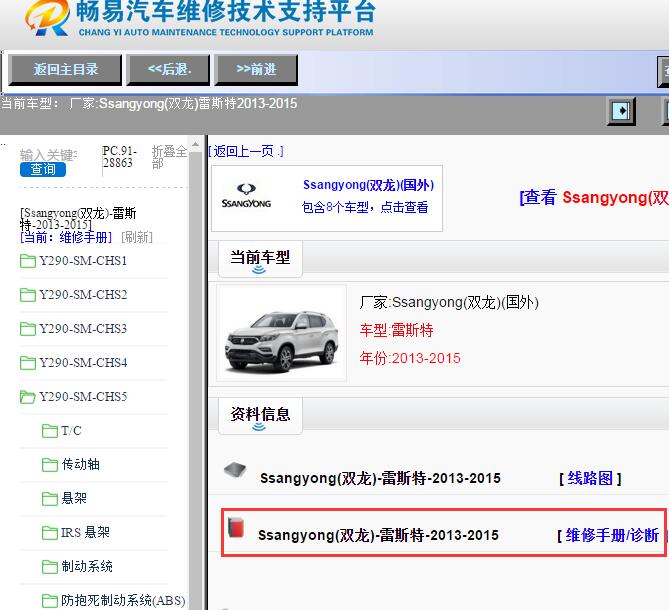Click the sidebar scrollbar up arrow
Image resolution: width=669 pixels, height=610 pixels.
point(195,145)
